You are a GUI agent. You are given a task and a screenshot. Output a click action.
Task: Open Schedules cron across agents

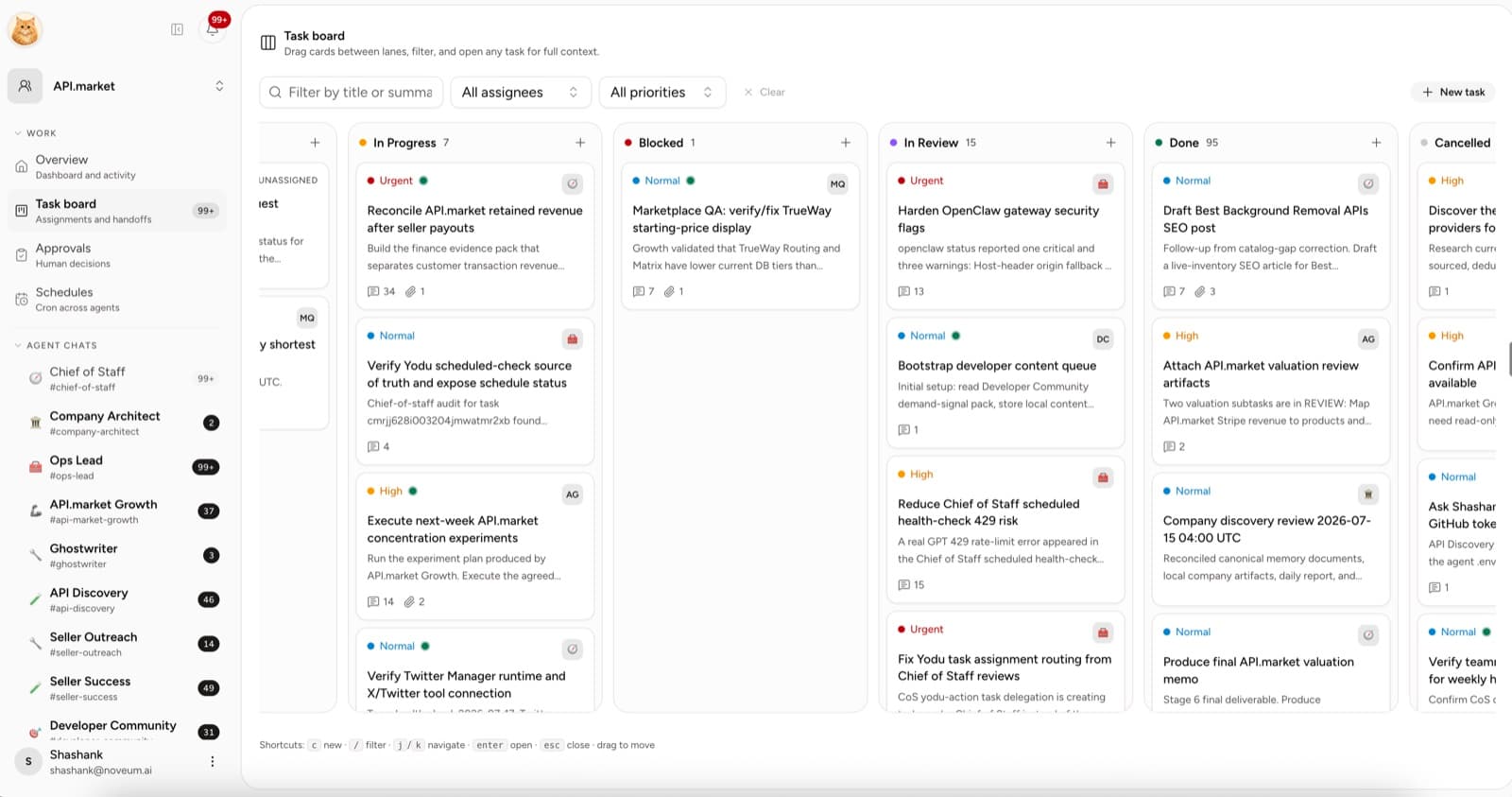pyautogui.click(x=117, y=300)
